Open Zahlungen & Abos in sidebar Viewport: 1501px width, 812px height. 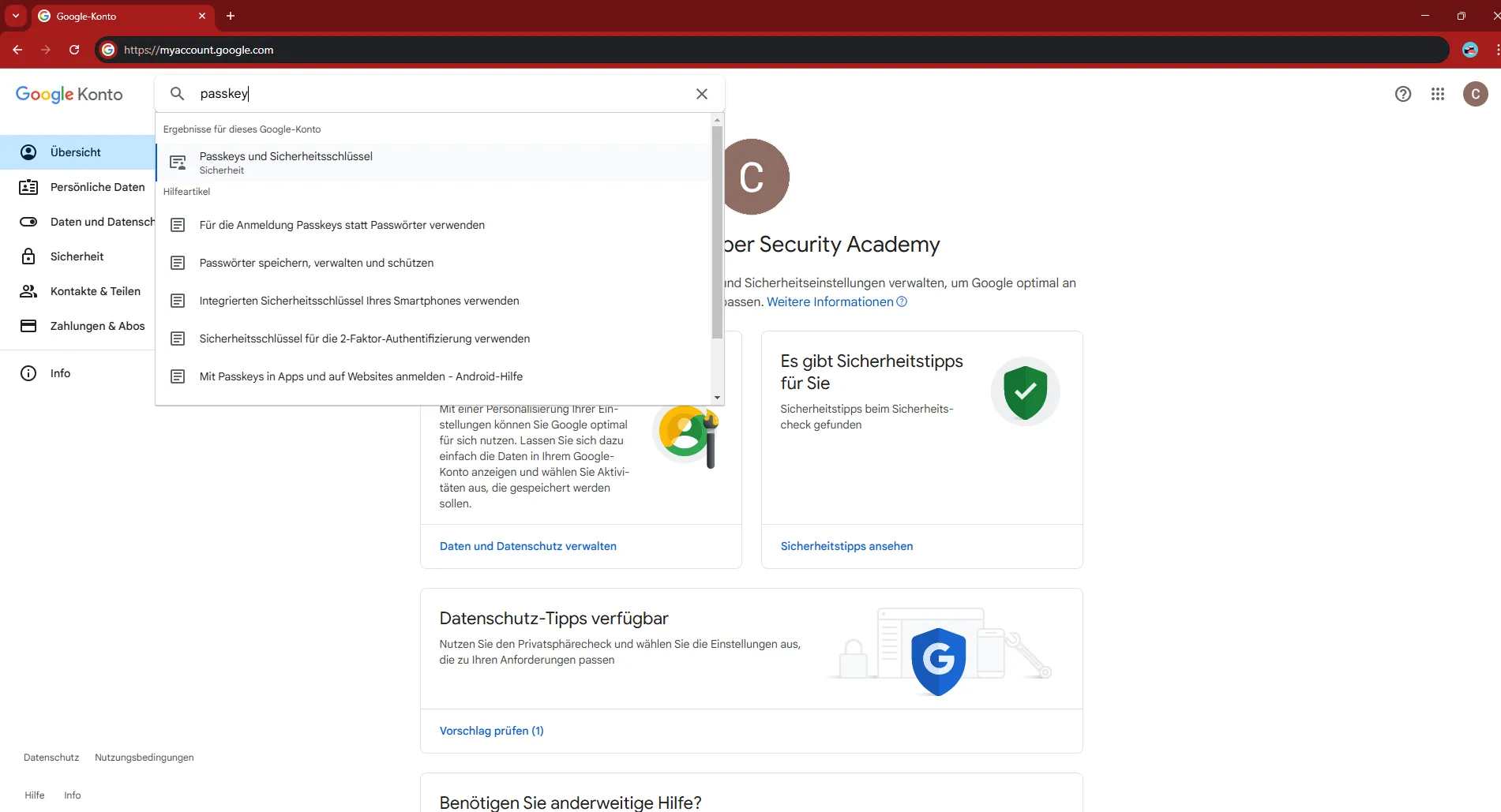pyautogui.click(x=77, y=326)
